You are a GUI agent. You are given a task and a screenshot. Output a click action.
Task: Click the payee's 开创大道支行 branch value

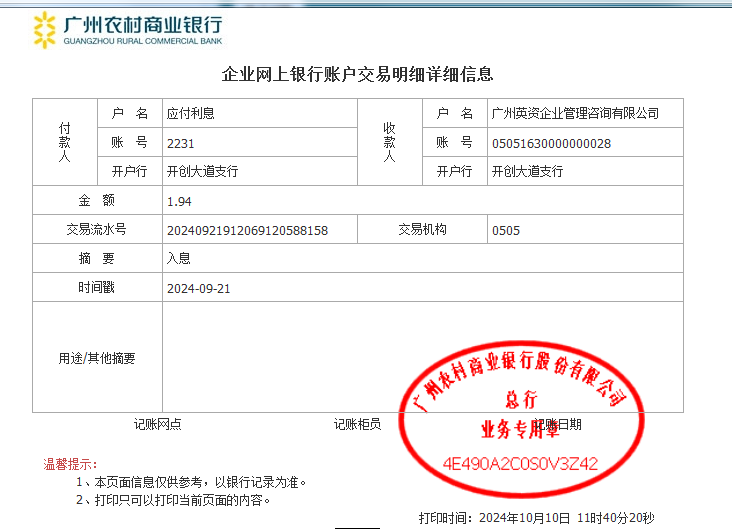click(x=527, y=171)
